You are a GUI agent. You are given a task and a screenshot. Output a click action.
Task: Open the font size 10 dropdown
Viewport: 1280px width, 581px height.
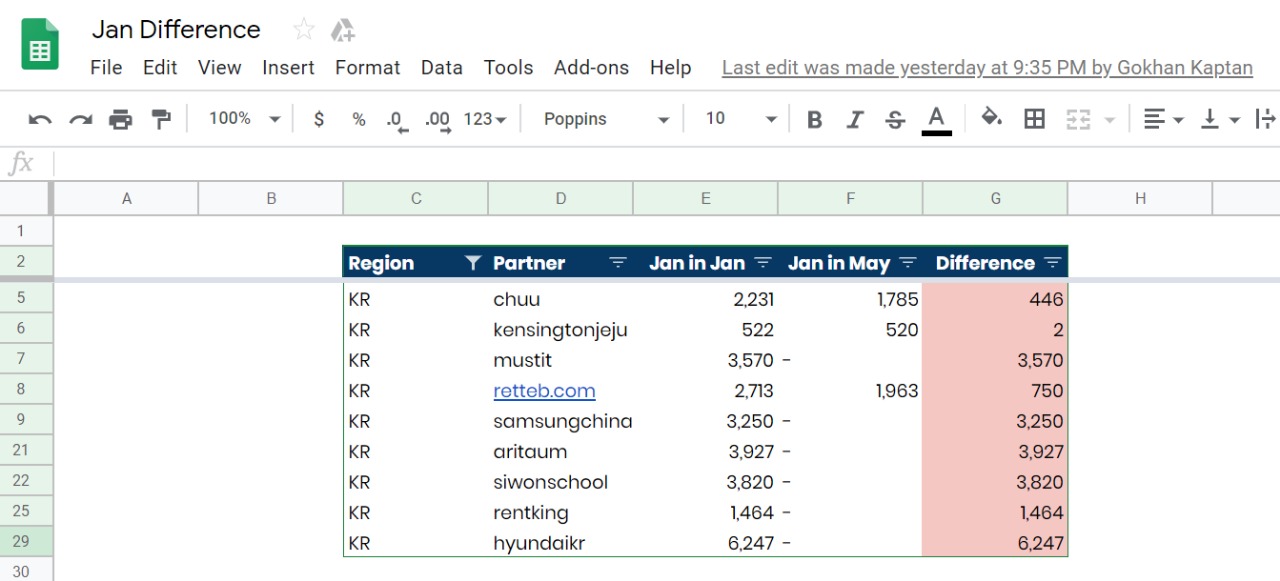pos(740,119)
